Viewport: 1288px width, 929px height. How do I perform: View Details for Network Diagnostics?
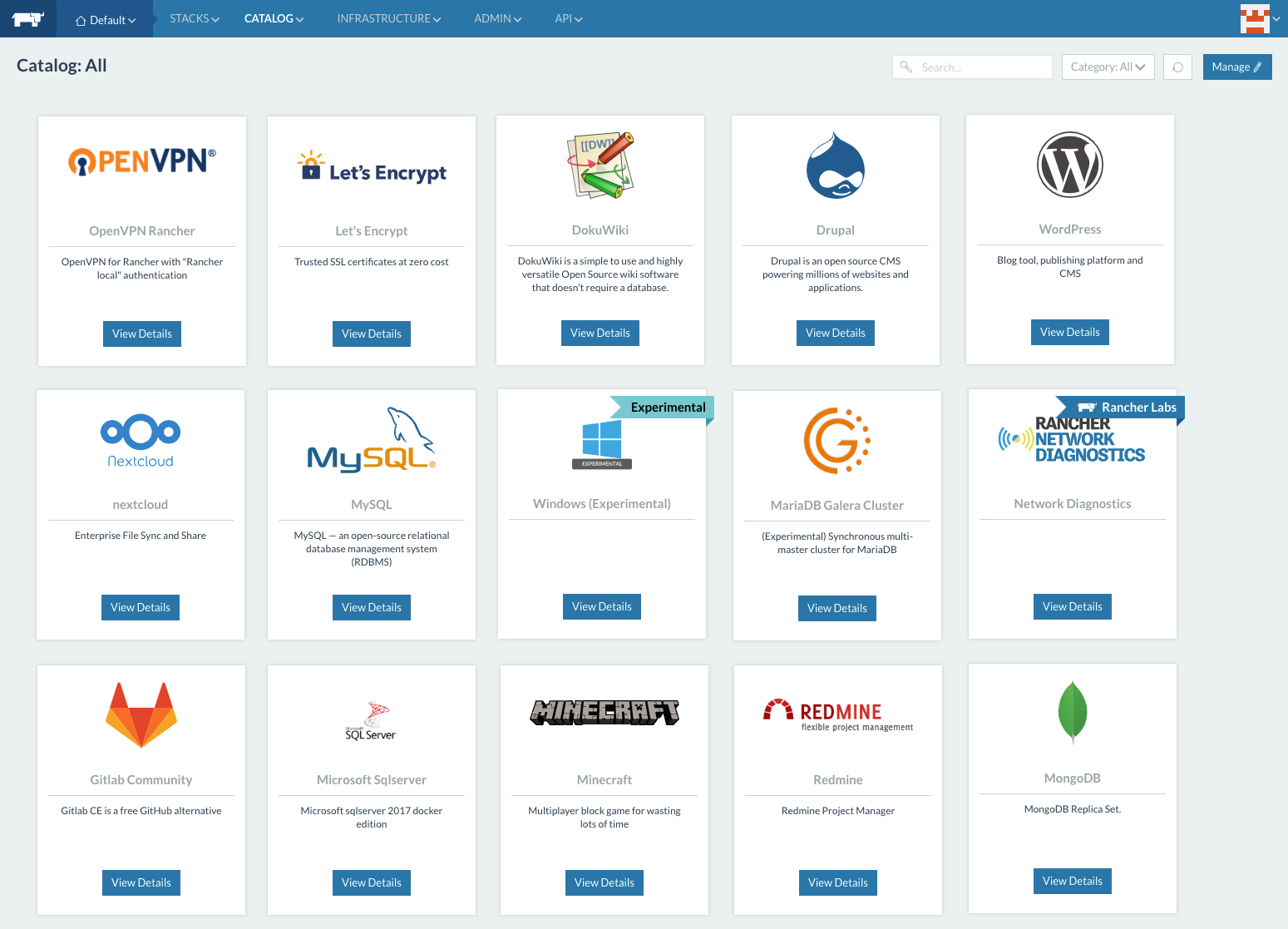pos(1073,606)
